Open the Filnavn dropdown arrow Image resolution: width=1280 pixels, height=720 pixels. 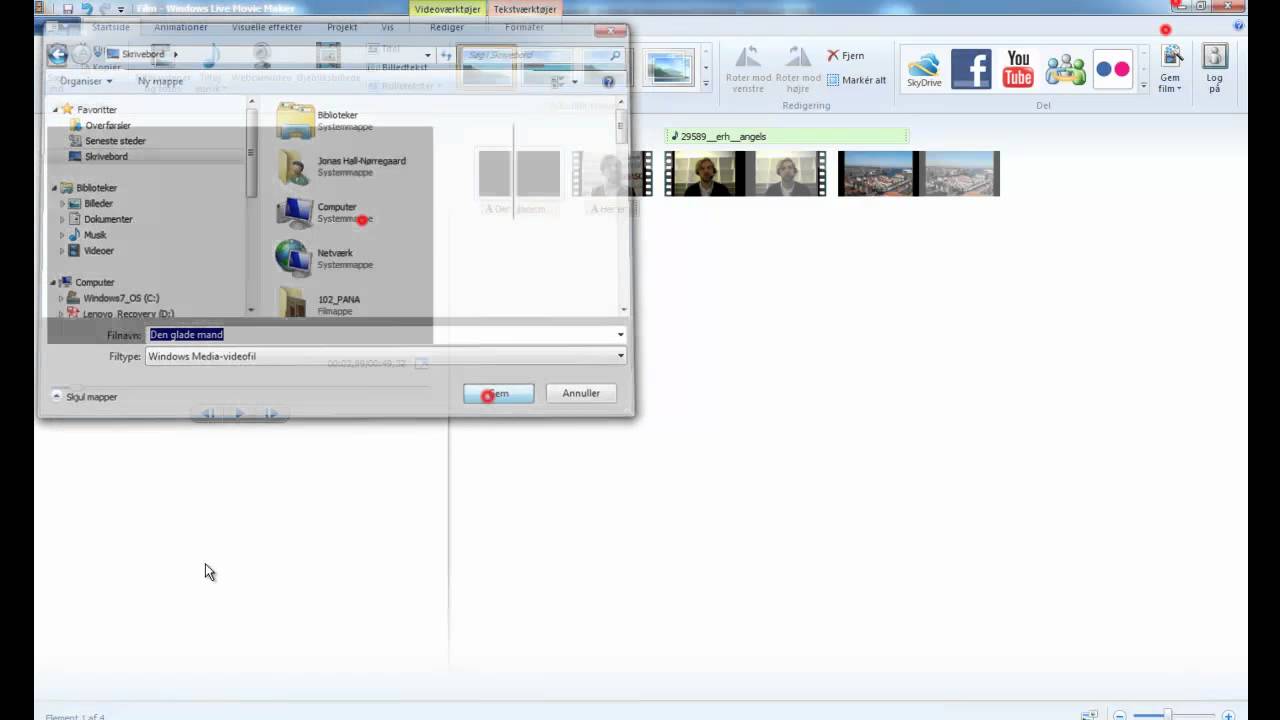point(620,335)
